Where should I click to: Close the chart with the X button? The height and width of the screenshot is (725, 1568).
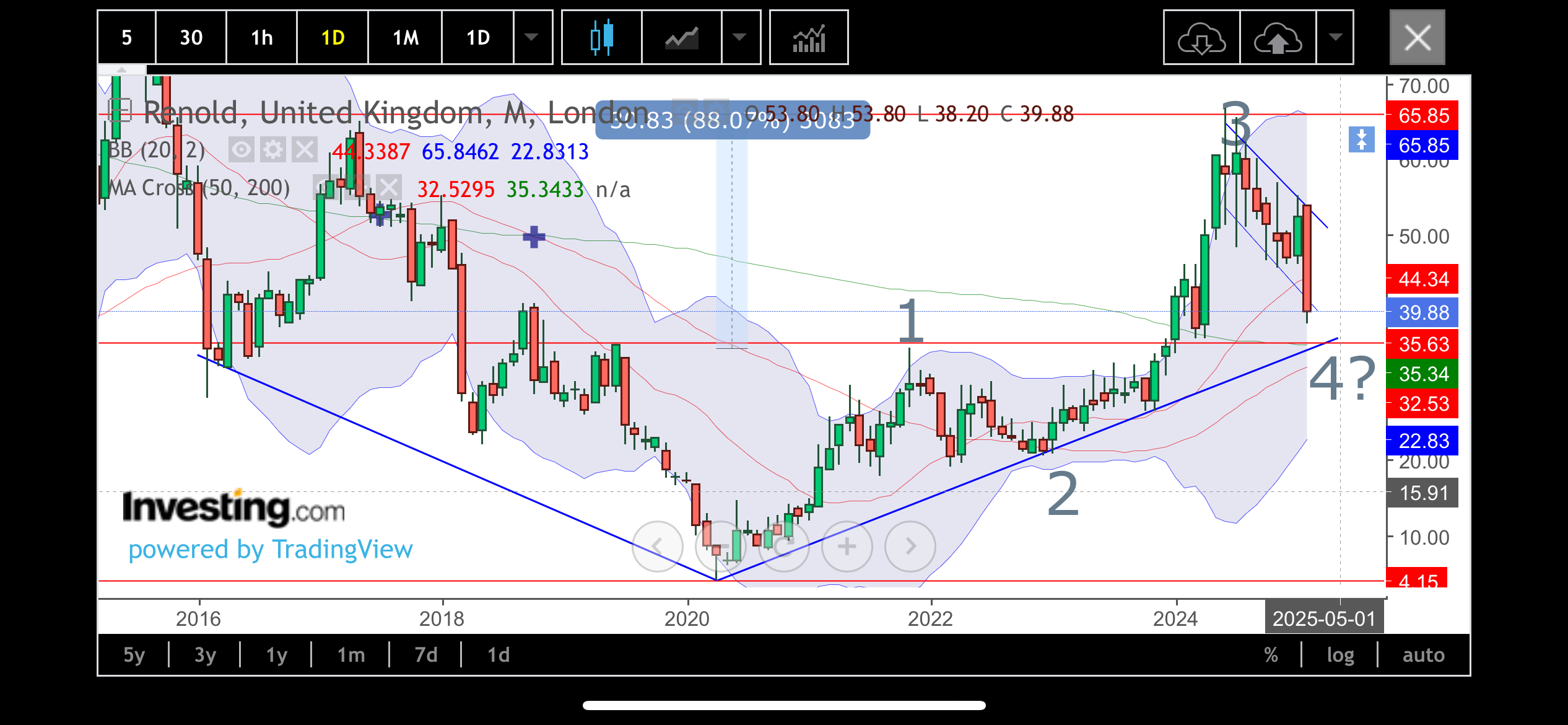(1417, 37)
